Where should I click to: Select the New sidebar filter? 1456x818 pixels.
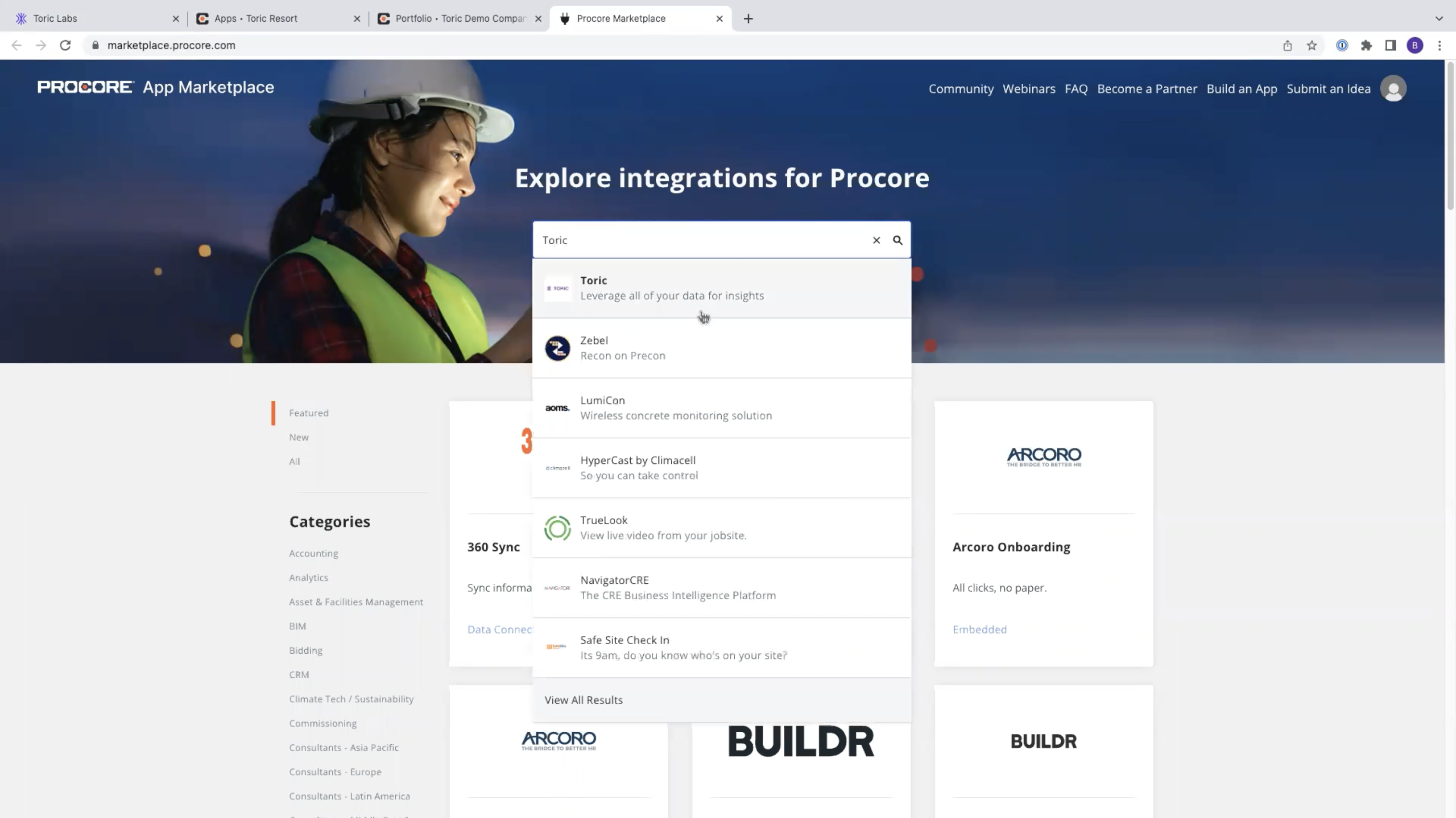(299, 437)
